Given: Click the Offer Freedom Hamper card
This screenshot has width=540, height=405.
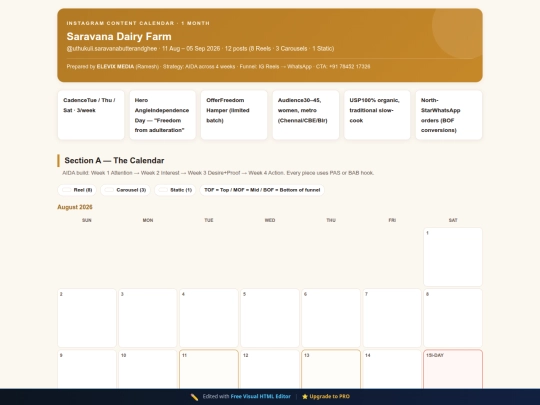Looking at the screenshot, I should point(234,115).
